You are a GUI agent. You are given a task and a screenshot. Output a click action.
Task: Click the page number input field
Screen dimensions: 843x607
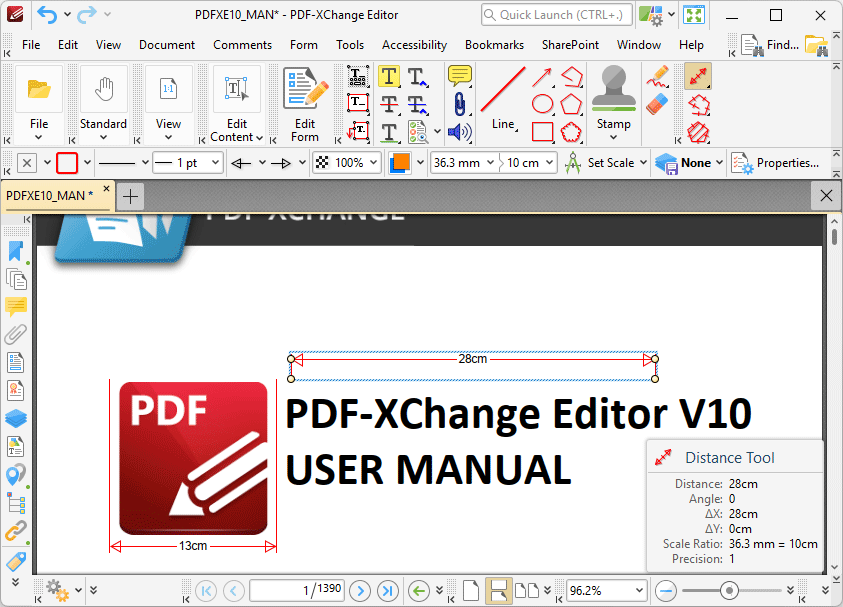tap(297, 590)
